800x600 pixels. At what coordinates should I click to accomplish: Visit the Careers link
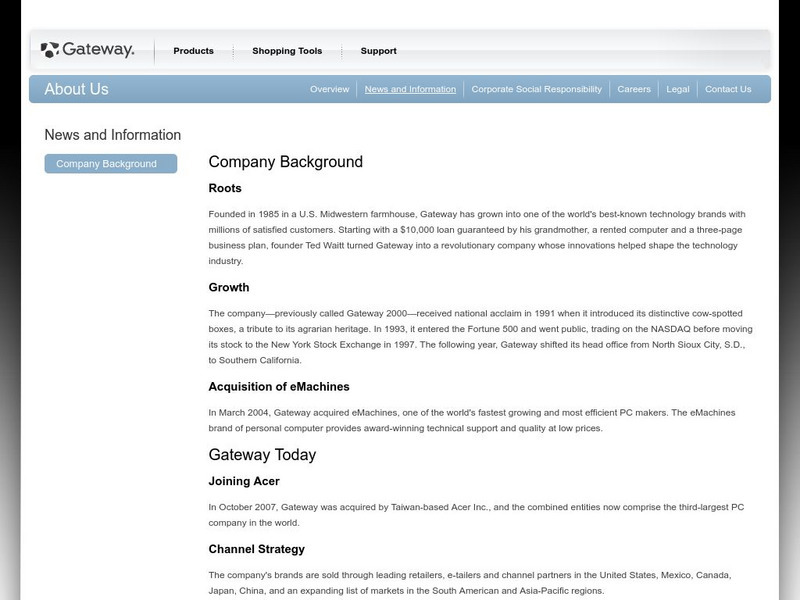[x=634, y=89]
